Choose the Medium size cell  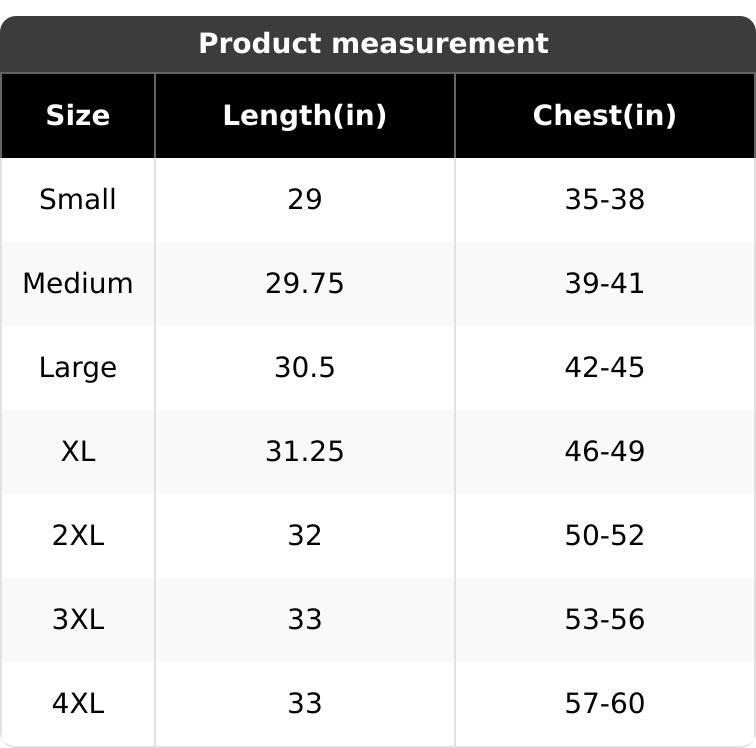78,284
